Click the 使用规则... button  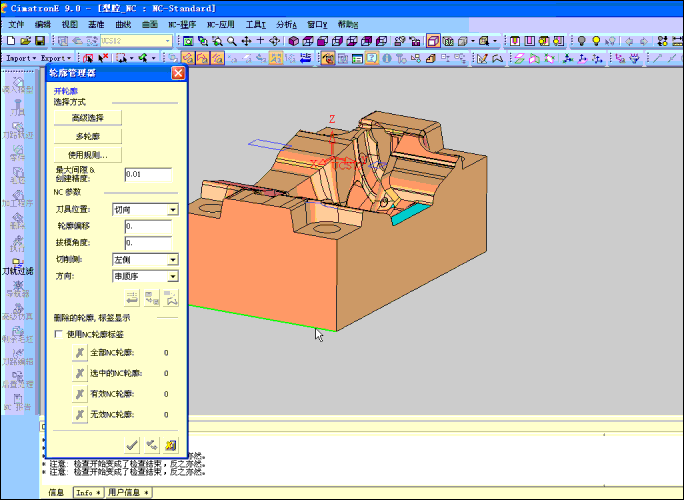click(x=88, y=155)
